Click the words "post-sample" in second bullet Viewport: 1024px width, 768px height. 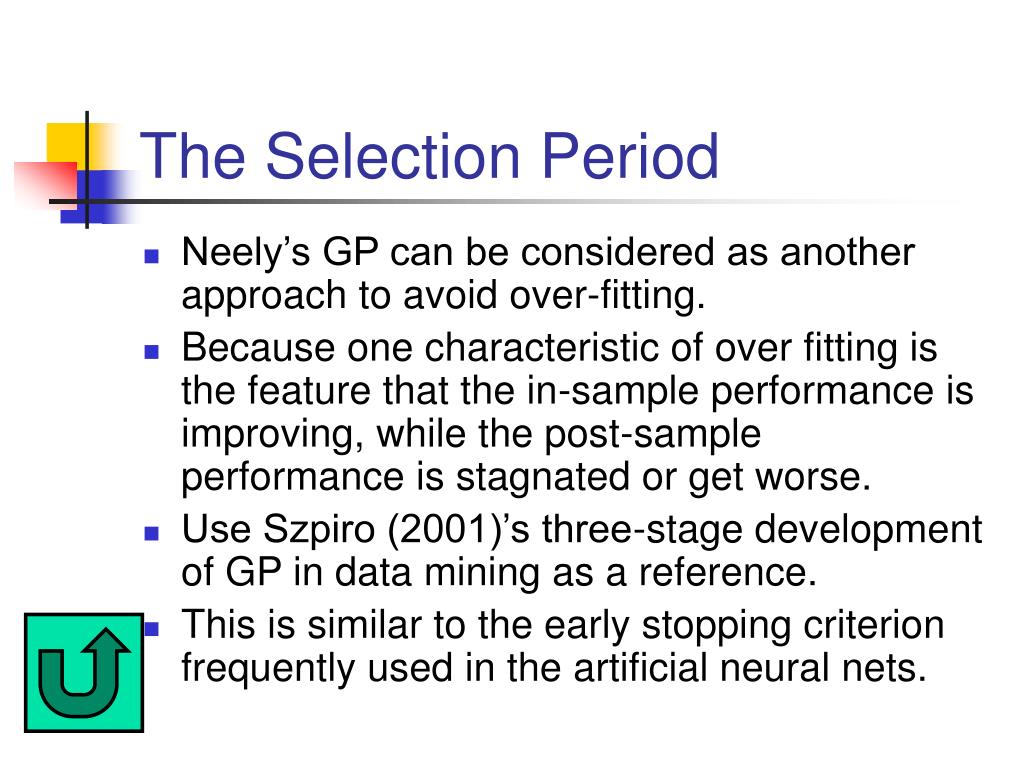point(652,435)
